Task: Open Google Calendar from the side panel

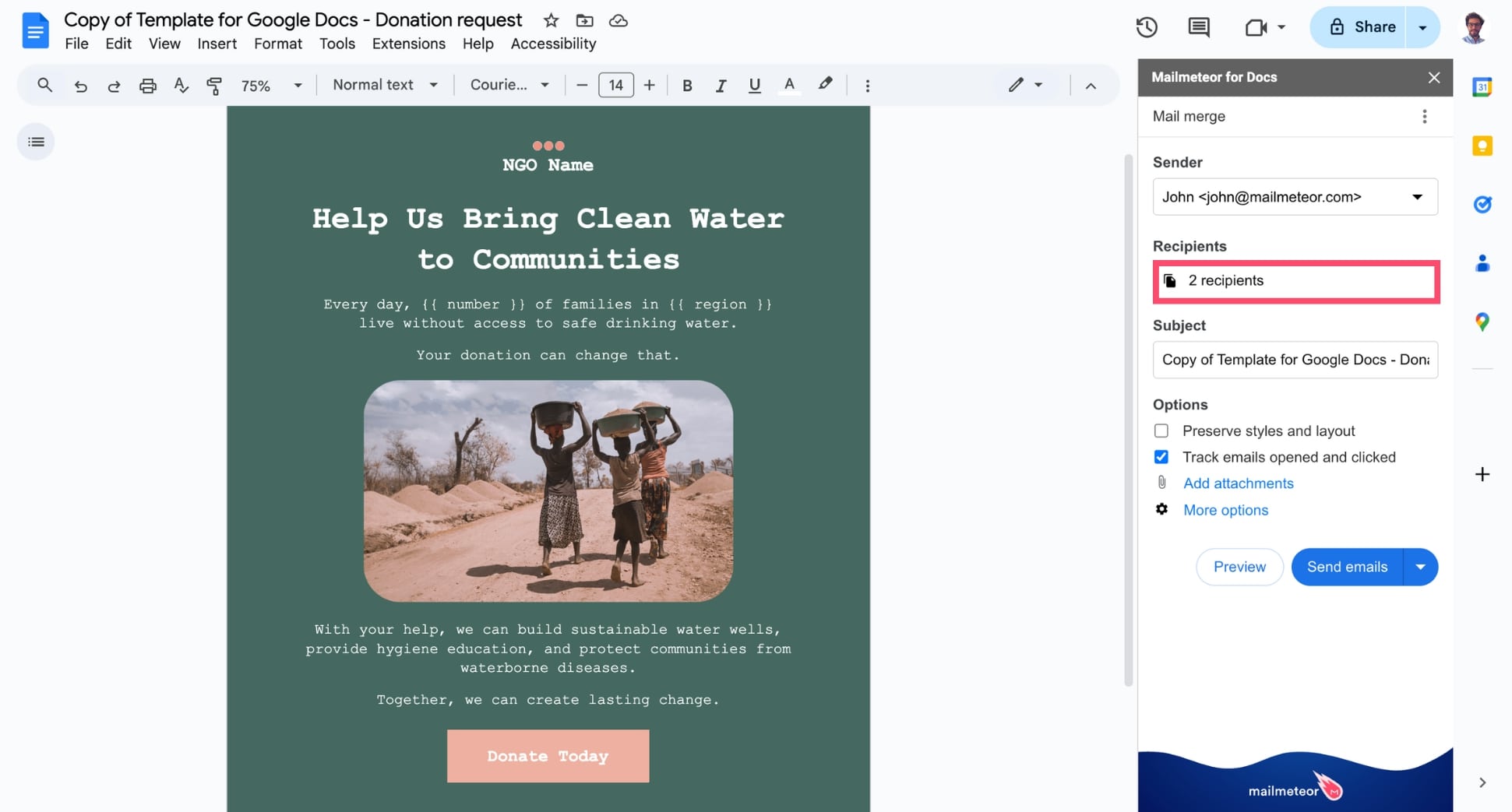Action: coord(1482,86)
